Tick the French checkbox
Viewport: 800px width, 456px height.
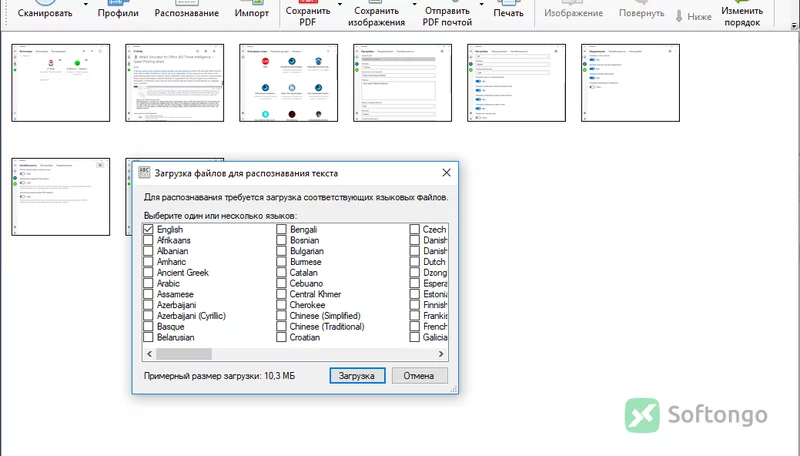tap(414, 326)
